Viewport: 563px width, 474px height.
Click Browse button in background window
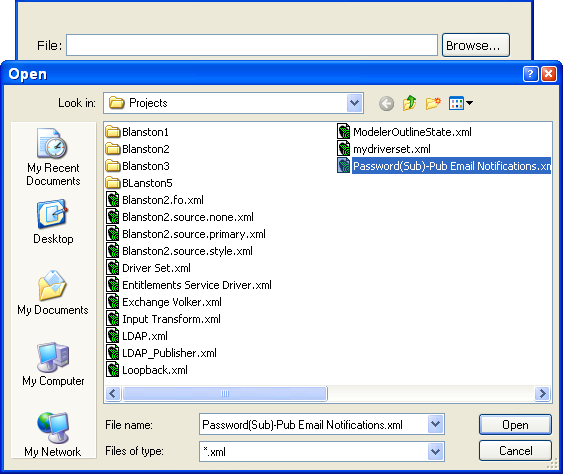(476, 45)
